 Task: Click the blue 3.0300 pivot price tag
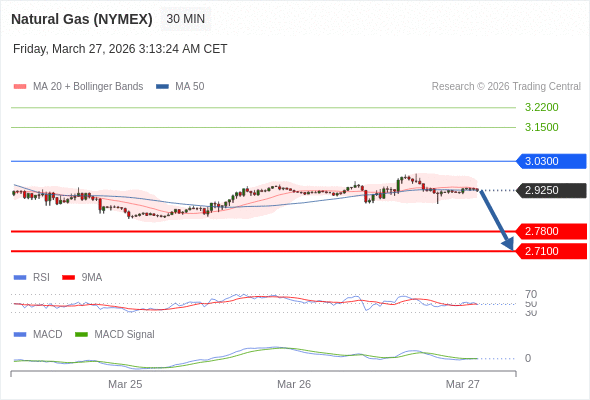(x=550, y=161)
